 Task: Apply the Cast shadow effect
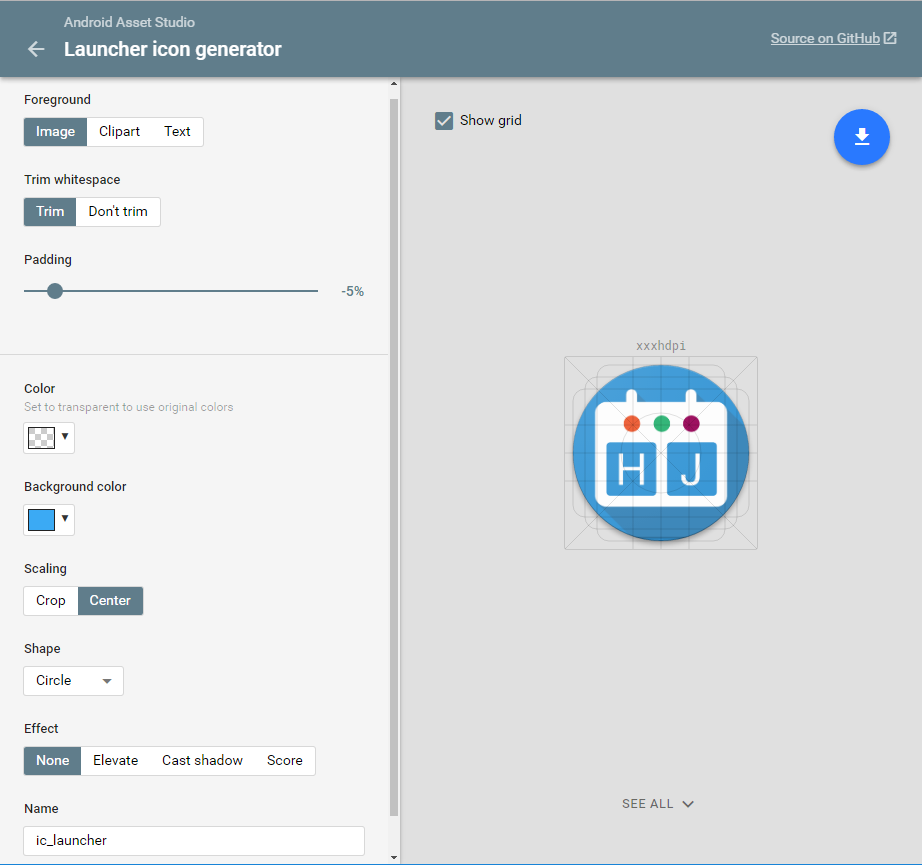tap(202, 760)
